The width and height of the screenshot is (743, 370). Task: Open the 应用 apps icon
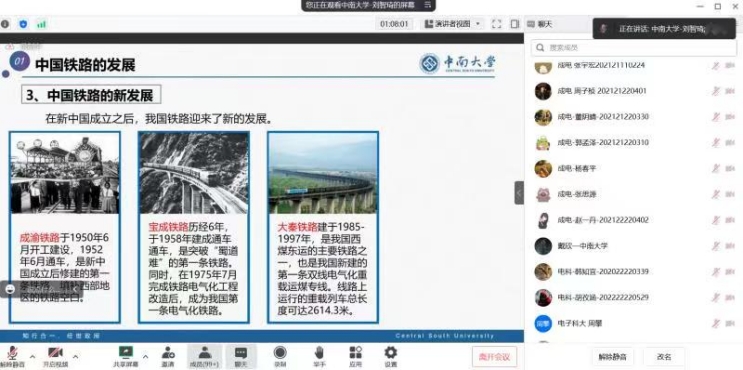pyautogui.click(x=355, y=357)
